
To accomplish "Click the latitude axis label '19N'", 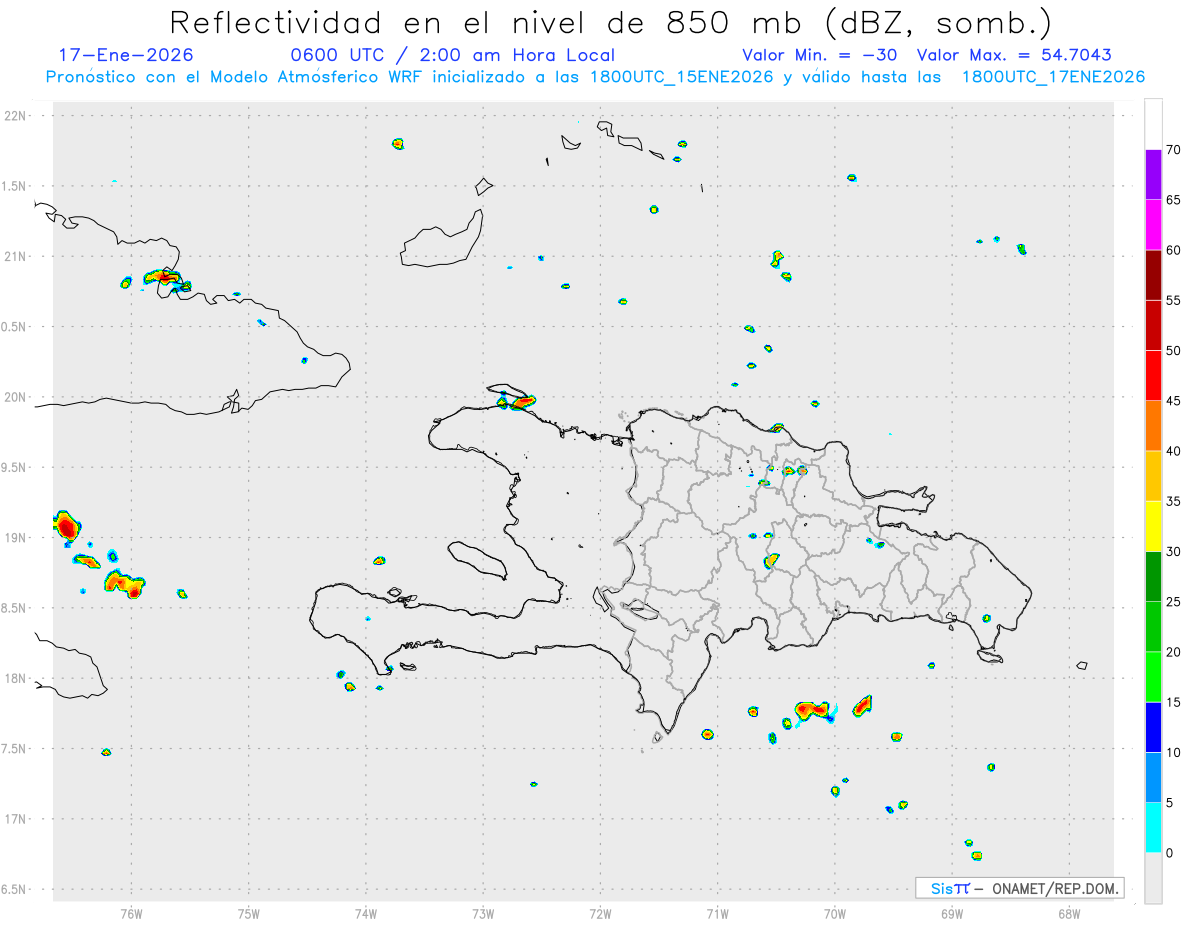I will click(x=17, y=538).
